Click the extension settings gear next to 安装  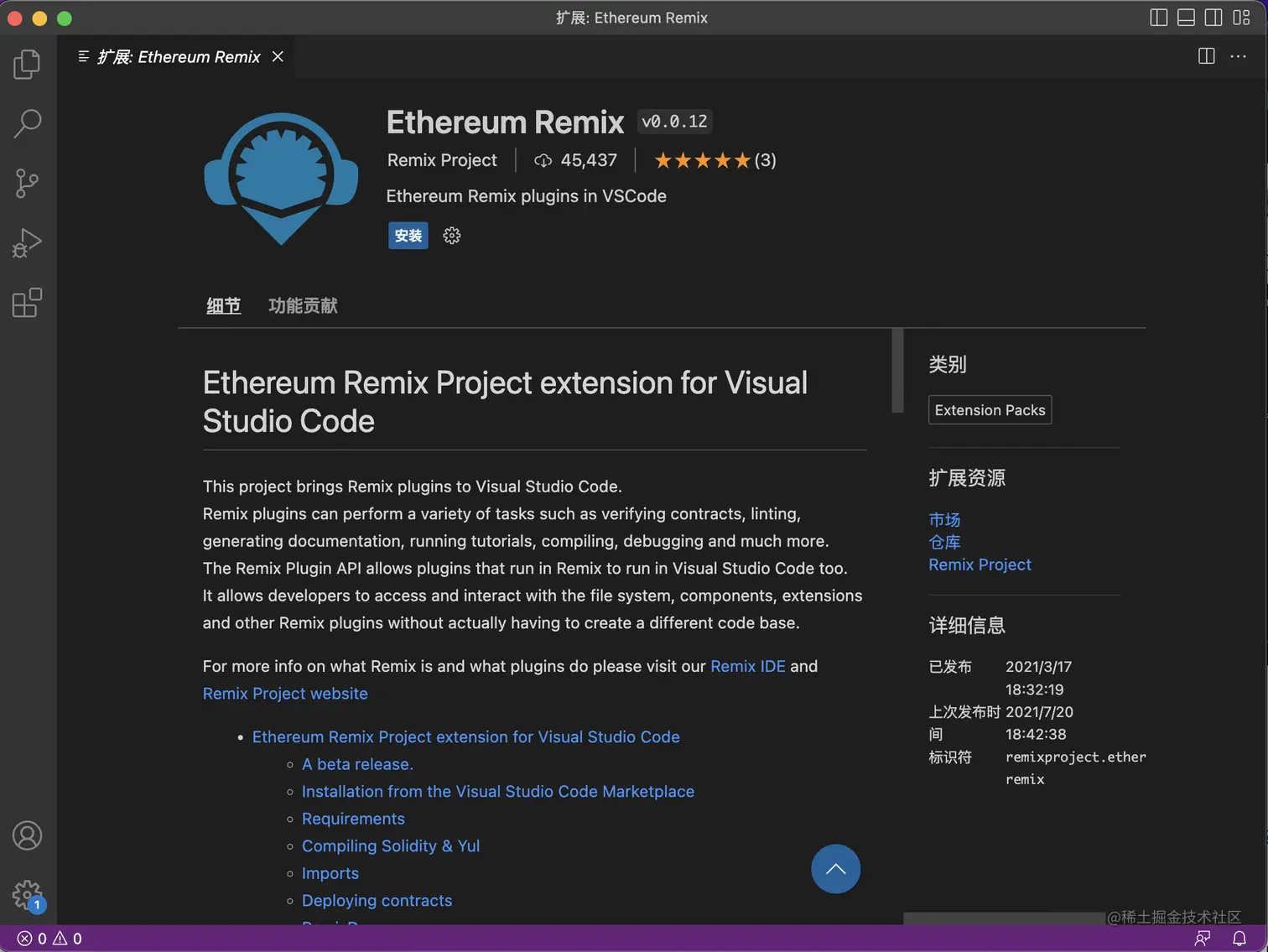(x=452, y=236)
